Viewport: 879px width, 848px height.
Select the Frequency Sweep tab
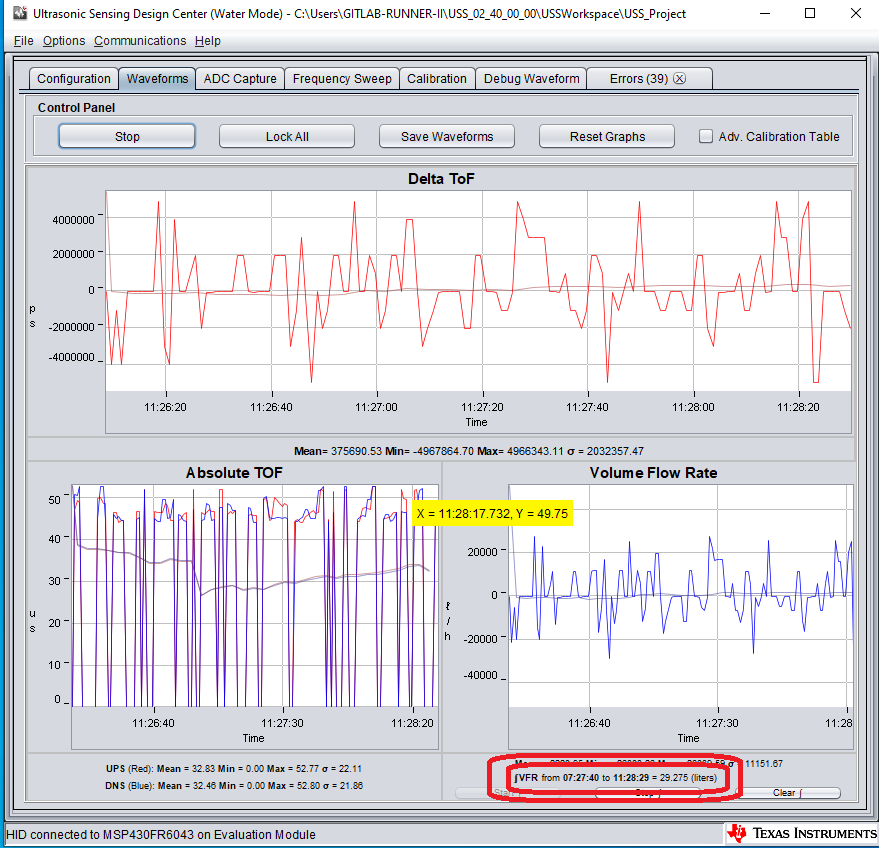pos(342,77)
